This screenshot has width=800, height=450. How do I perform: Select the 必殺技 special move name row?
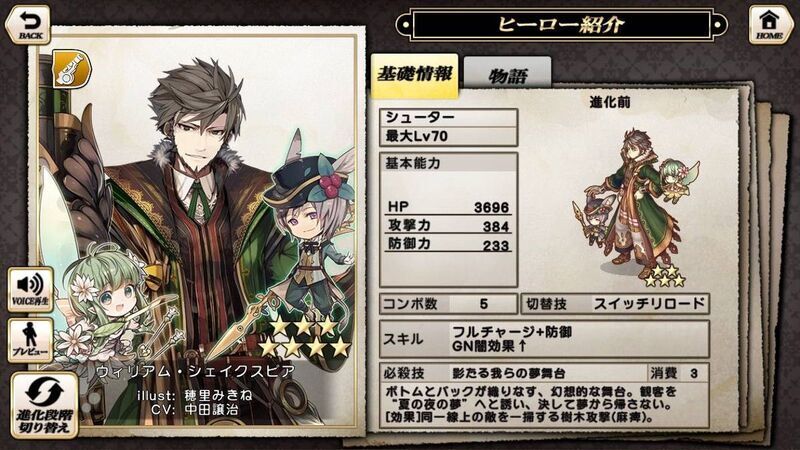pos(513,373)
